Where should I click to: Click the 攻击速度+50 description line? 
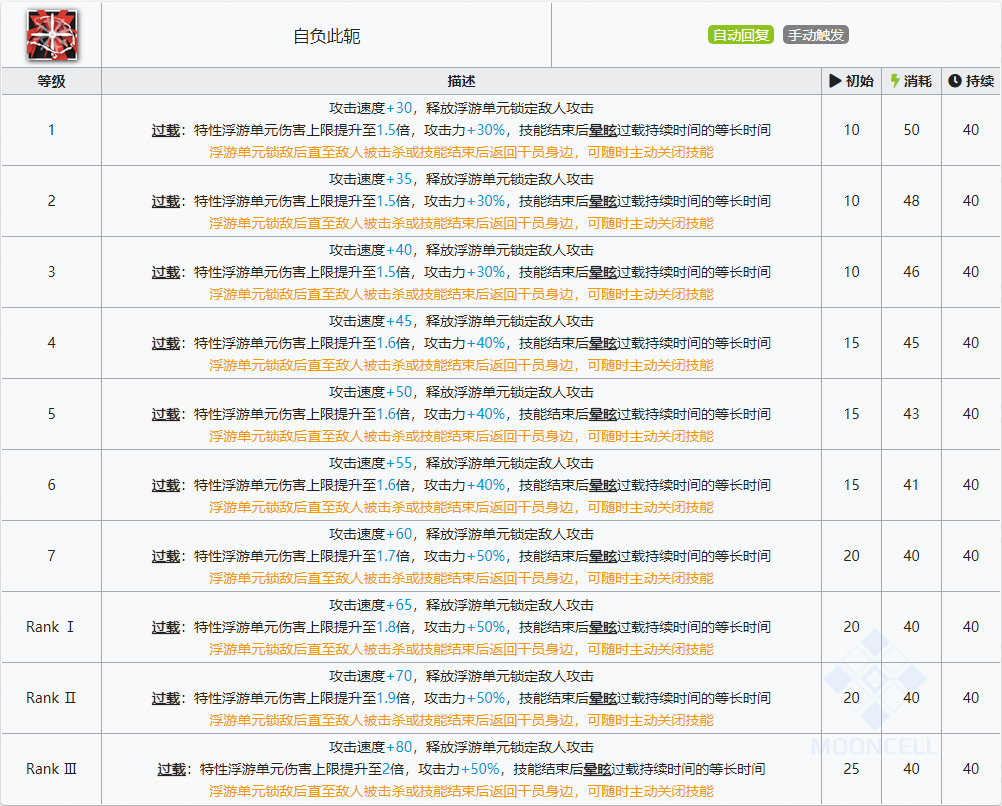461,392
